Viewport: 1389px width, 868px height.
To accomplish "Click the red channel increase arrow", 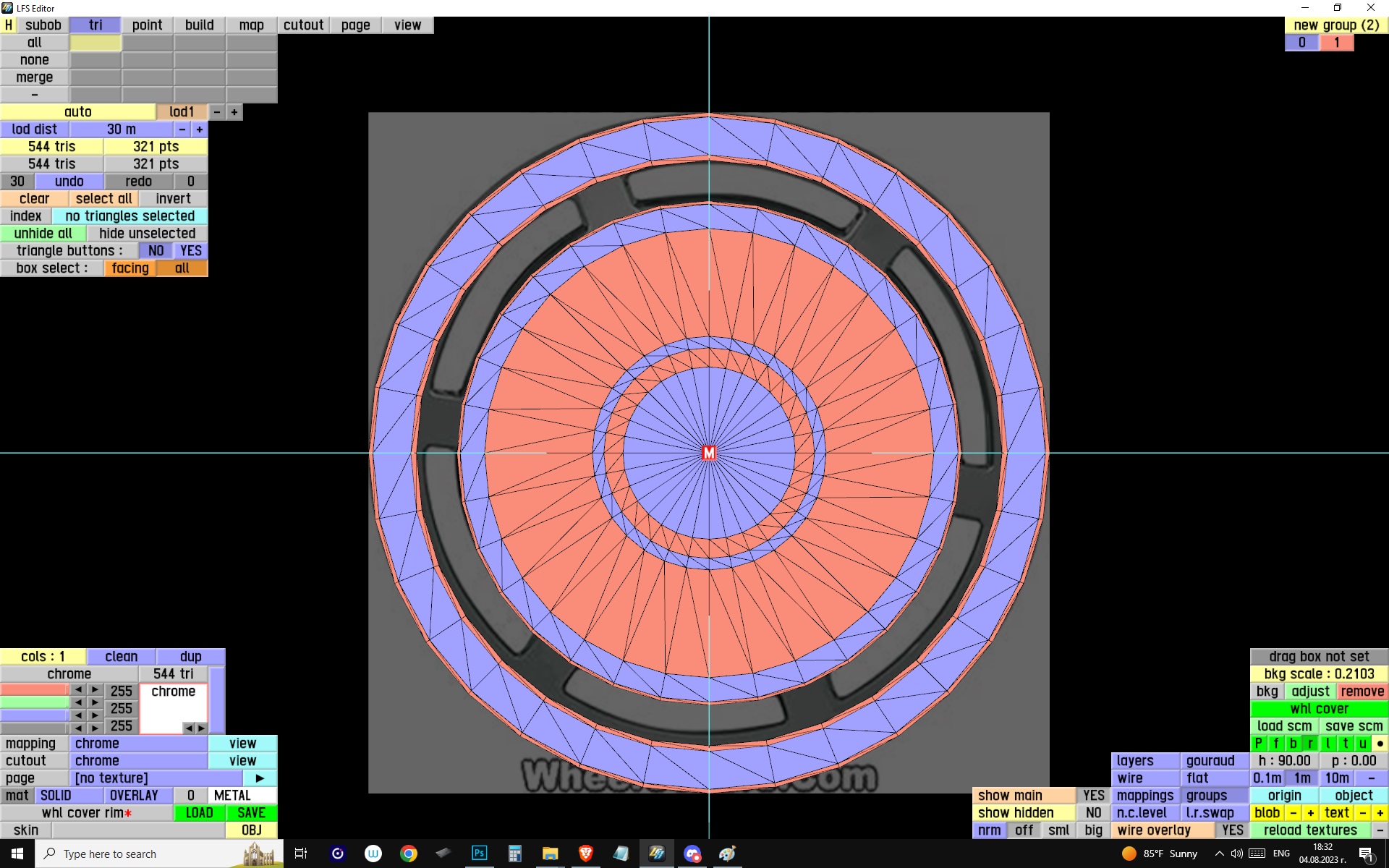I will (95, 690).
